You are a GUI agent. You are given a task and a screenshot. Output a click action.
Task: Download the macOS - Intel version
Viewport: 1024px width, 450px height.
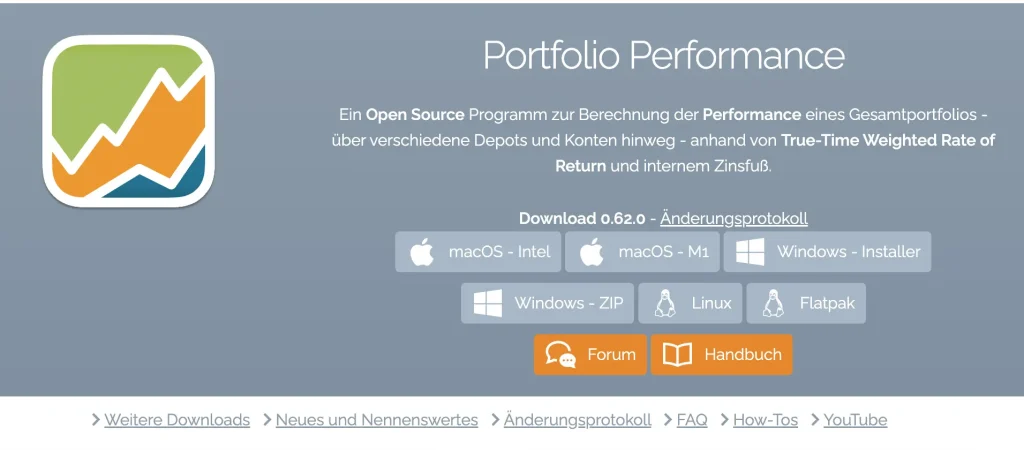[478, 252]
